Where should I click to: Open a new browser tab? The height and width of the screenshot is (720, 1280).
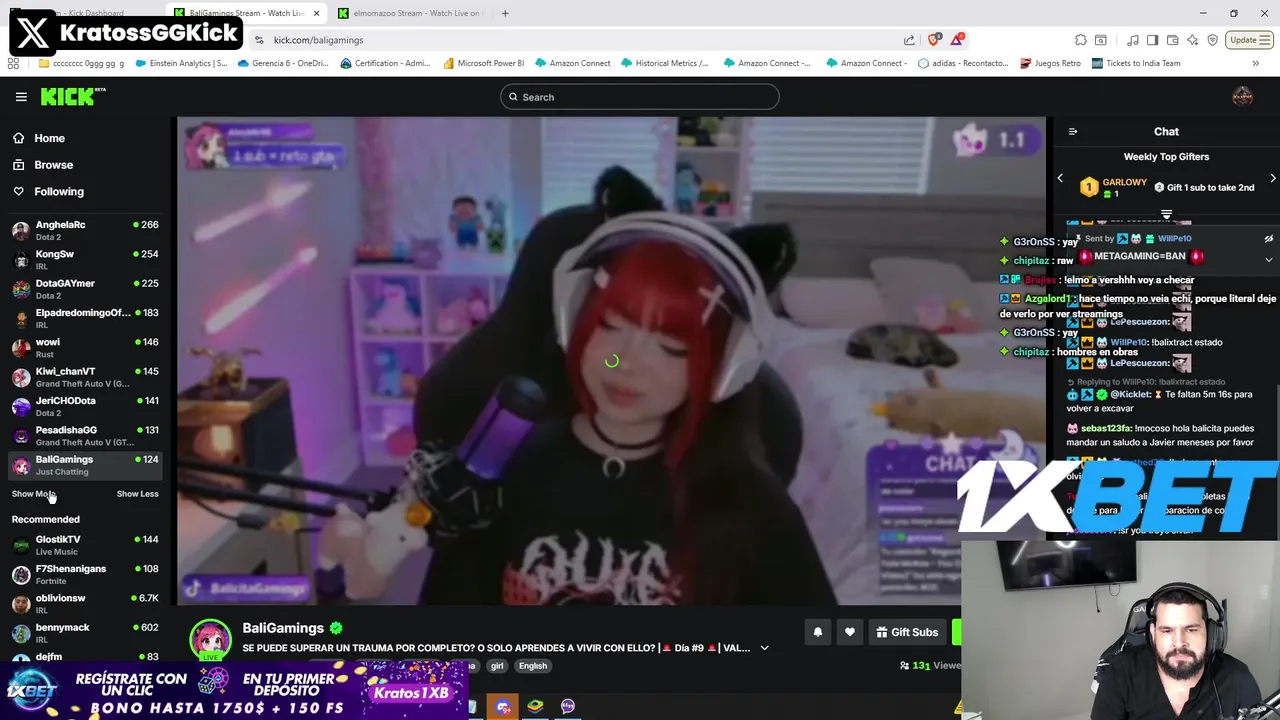click(x=505, y=13)
